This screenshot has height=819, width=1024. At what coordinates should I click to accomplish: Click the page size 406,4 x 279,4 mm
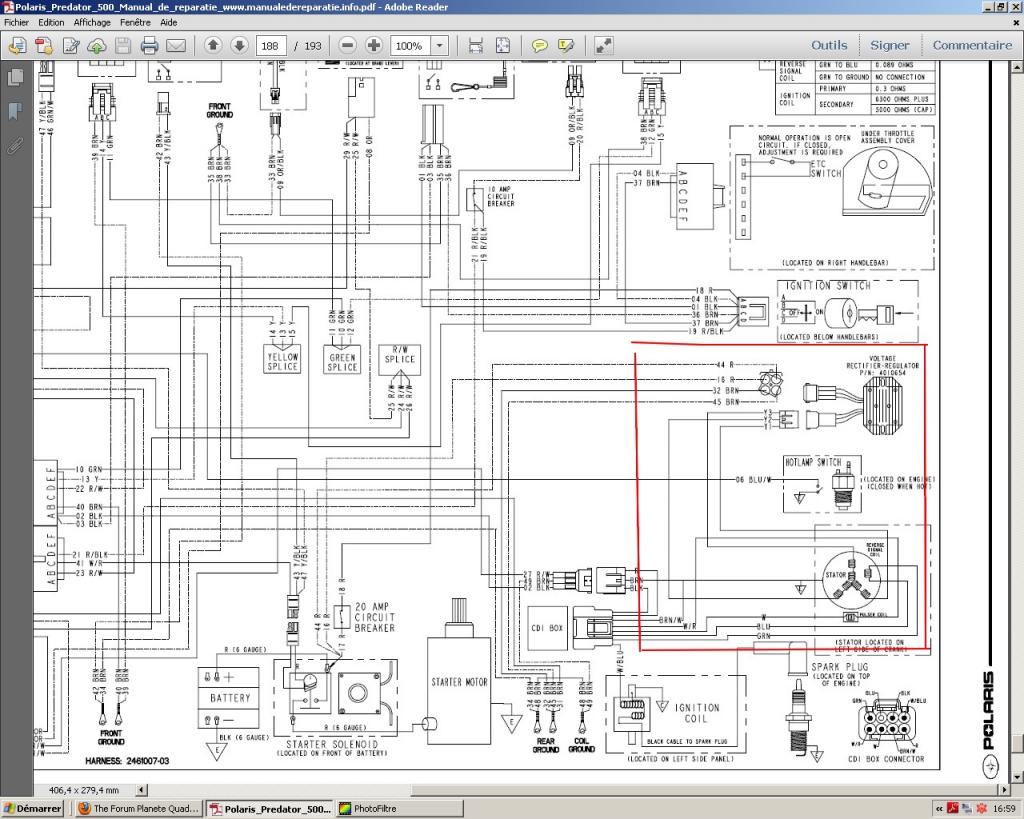pyautogui.click(x=84, y=790)
